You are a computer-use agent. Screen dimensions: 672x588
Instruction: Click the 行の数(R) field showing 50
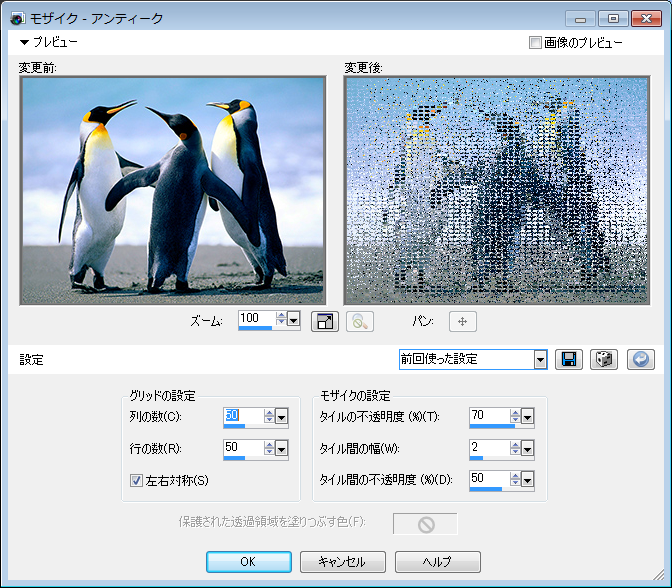243,448
